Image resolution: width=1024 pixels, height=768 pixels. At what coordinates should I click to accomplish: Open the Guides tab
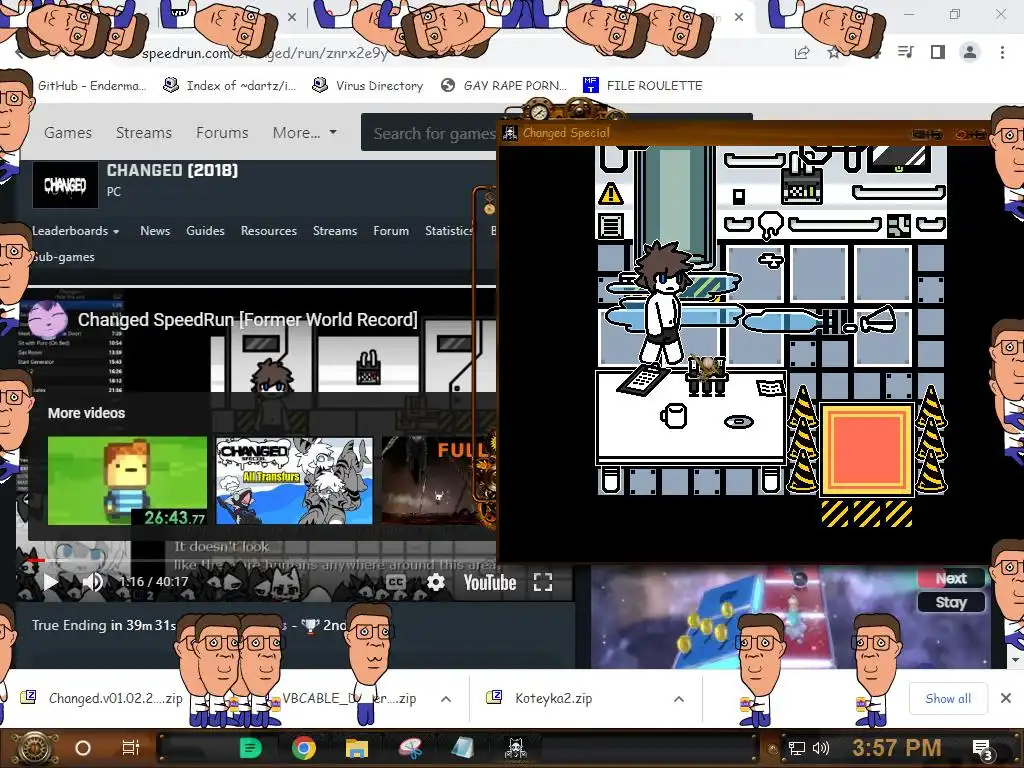tap(205, 231)
